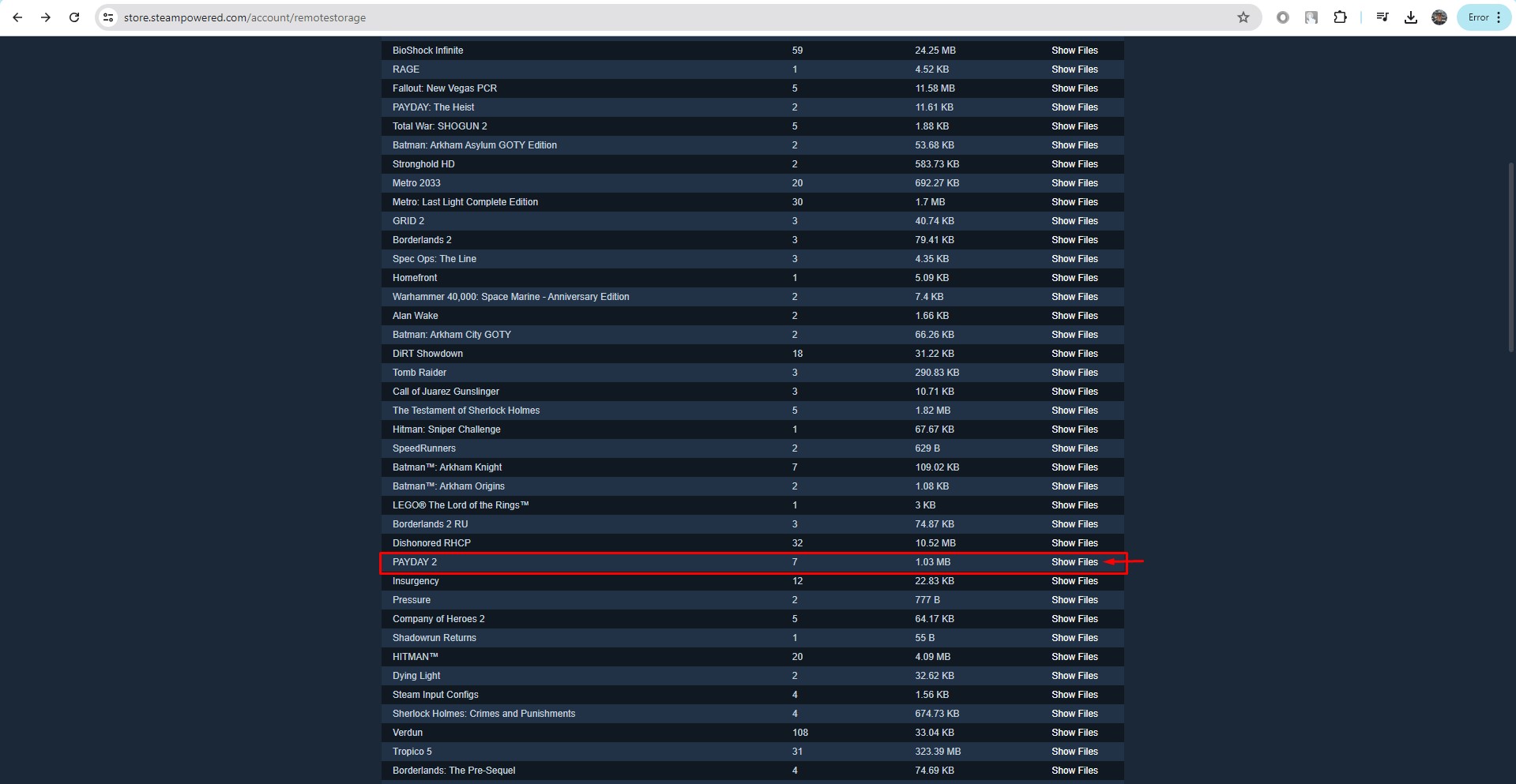This screenshot has height=784, width=1516.
Task: Show Files for Metro 2033
Action: click(x=1074, y=183)
